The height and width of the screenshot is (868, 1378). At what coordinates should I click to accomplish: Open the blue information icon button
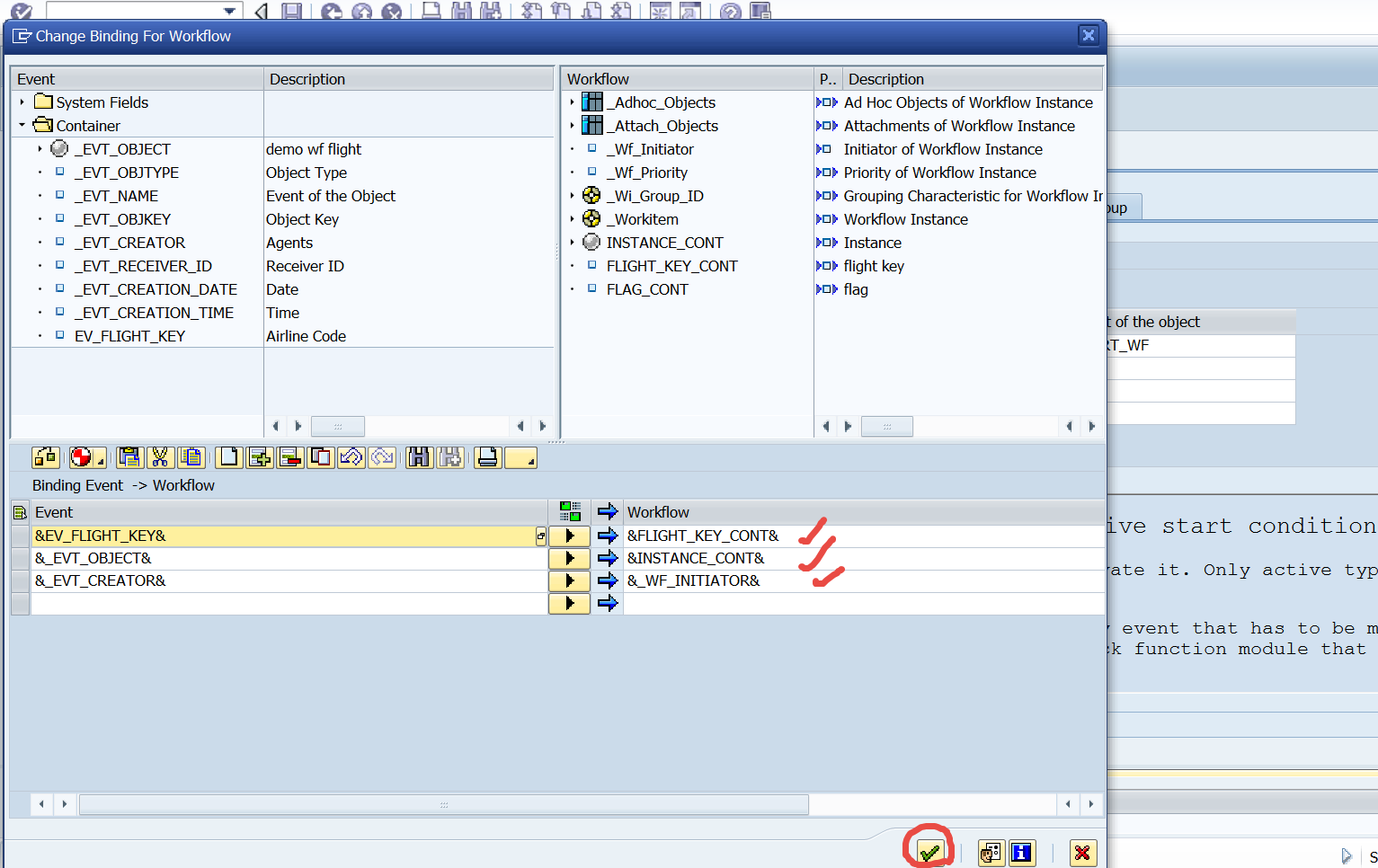coord(1022,853)
